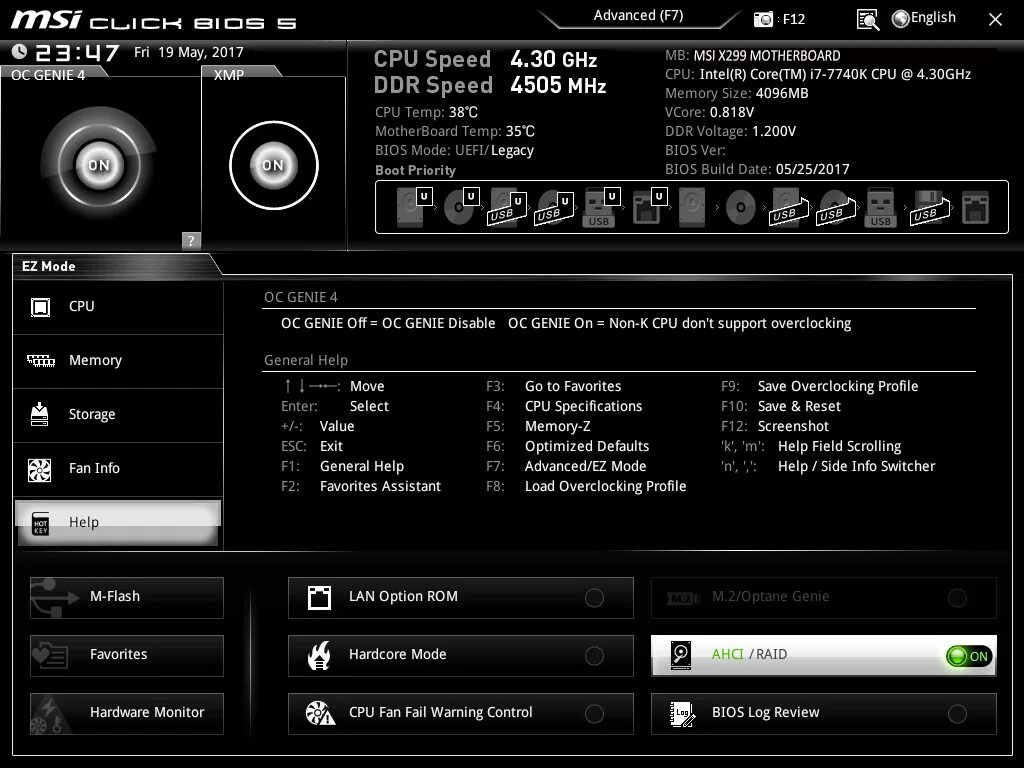Click the F10 Save & Reset help entry
Screen dimensions: 1024x768
[780, 406]
